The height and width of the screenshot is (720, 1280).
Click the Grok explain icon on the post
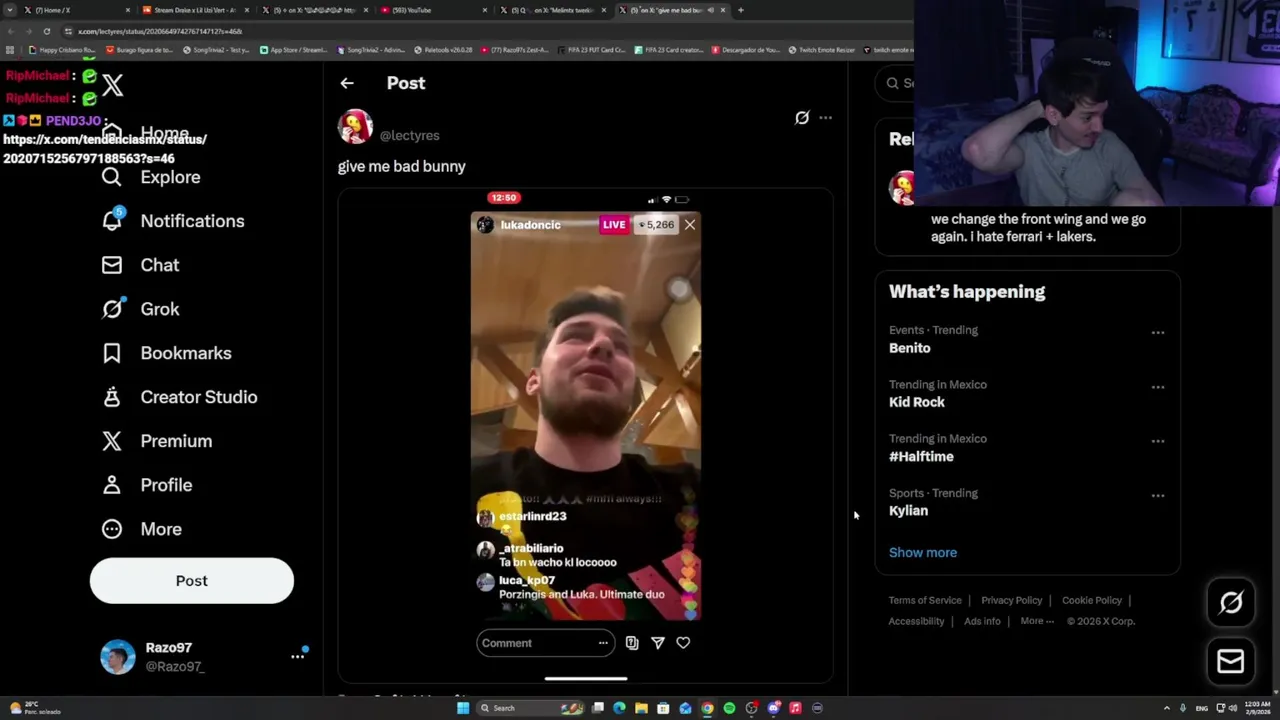click(802, 118)
